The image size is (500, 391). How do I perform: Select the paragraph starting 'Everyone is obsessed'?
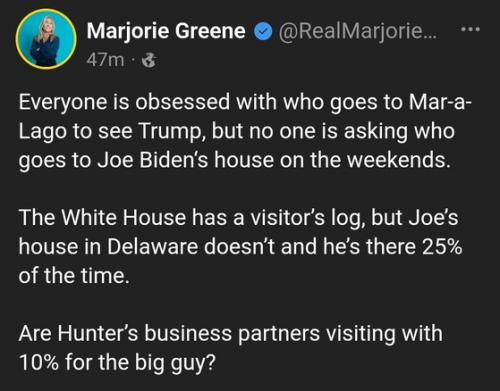pyautogui.click(x=245, y=131)
